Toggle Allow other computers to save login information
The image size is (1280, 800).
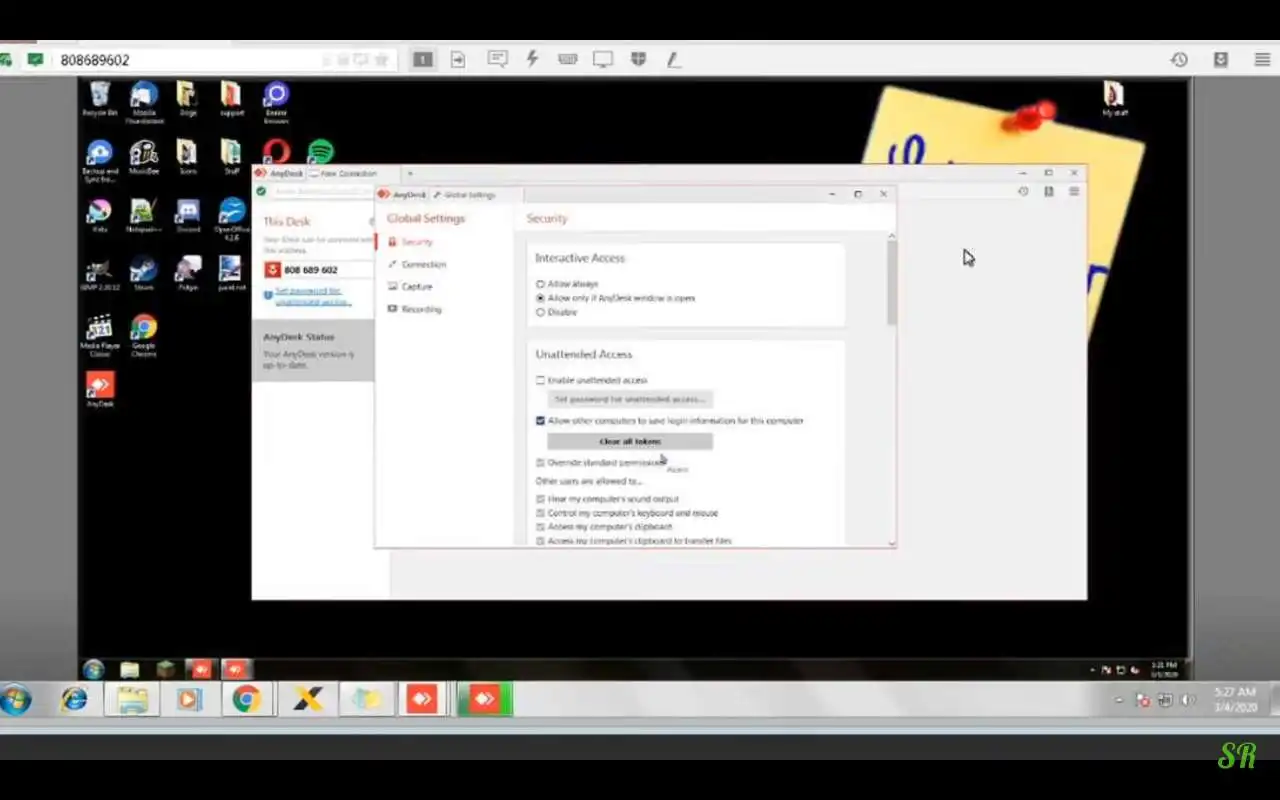click(x=540, y=421)
